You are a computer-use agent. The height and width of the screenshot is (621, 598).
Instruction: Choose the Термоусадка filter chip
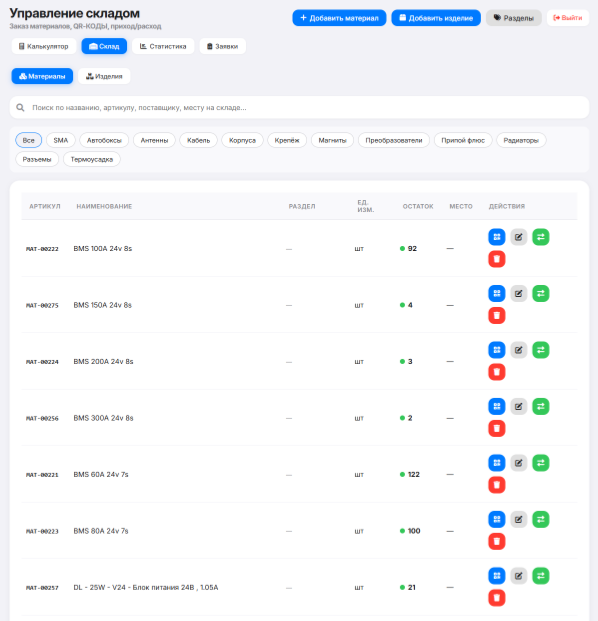point(92,159)
